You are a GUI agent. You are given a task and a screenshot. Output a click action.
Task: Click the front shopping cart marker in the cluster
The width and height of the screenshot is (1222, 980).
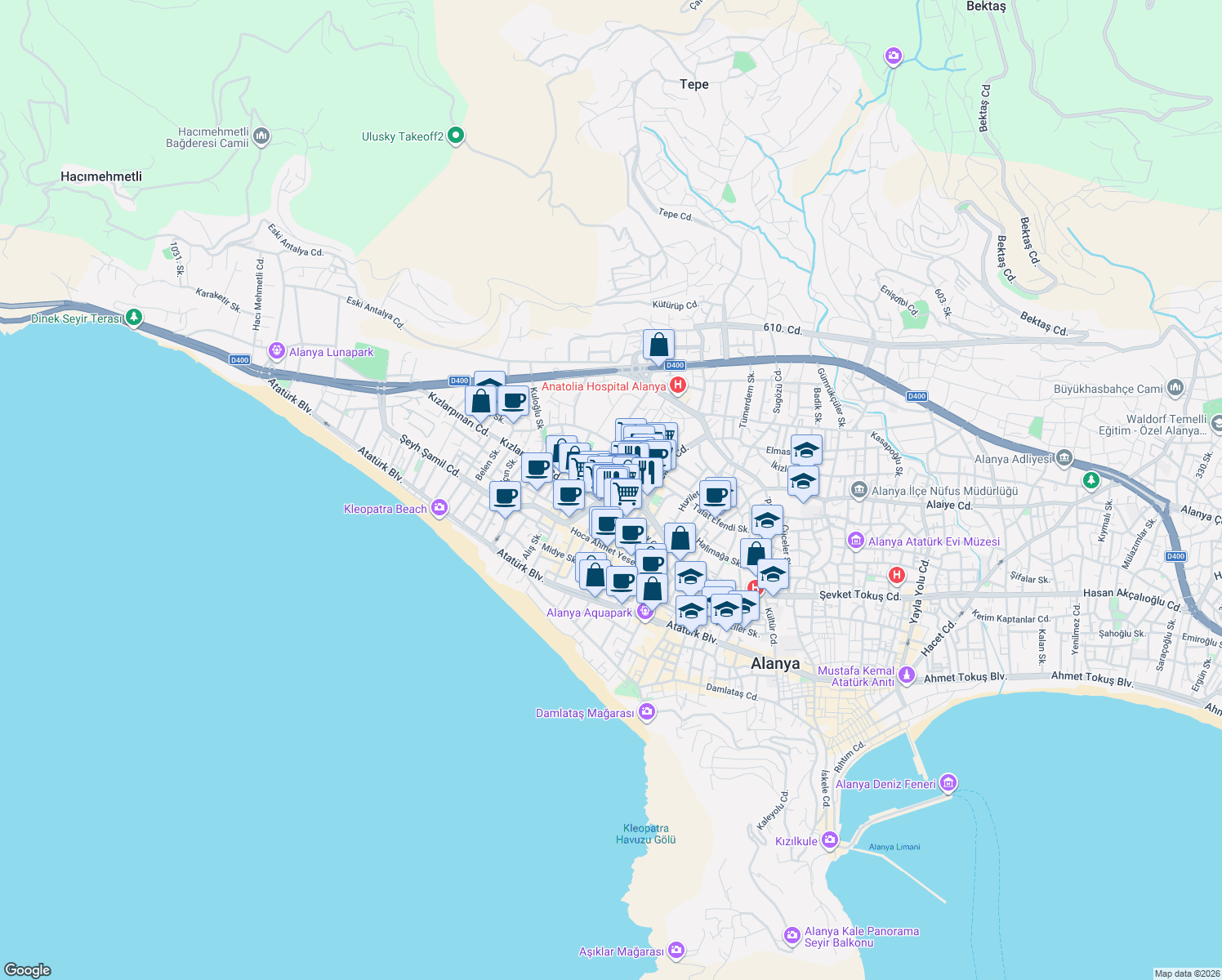627,494
